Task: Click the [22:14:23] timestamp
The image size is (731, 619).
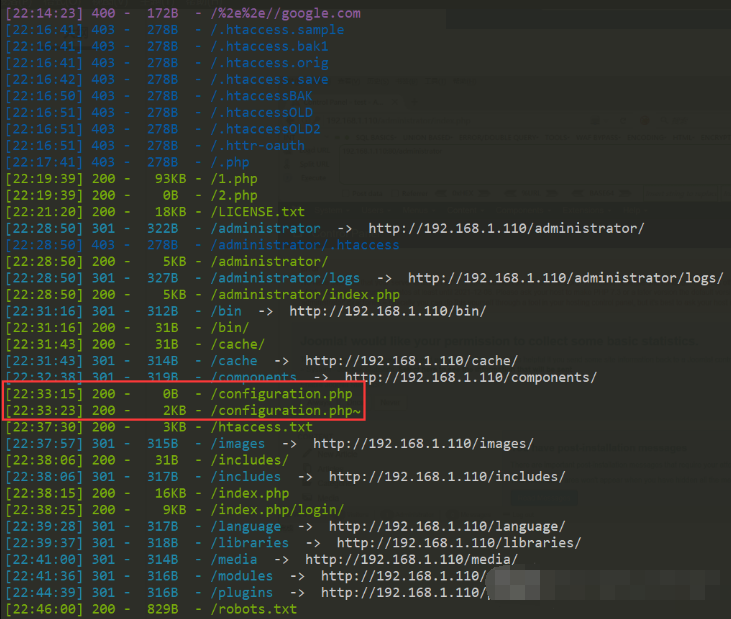Action: [x=44, y=13]
